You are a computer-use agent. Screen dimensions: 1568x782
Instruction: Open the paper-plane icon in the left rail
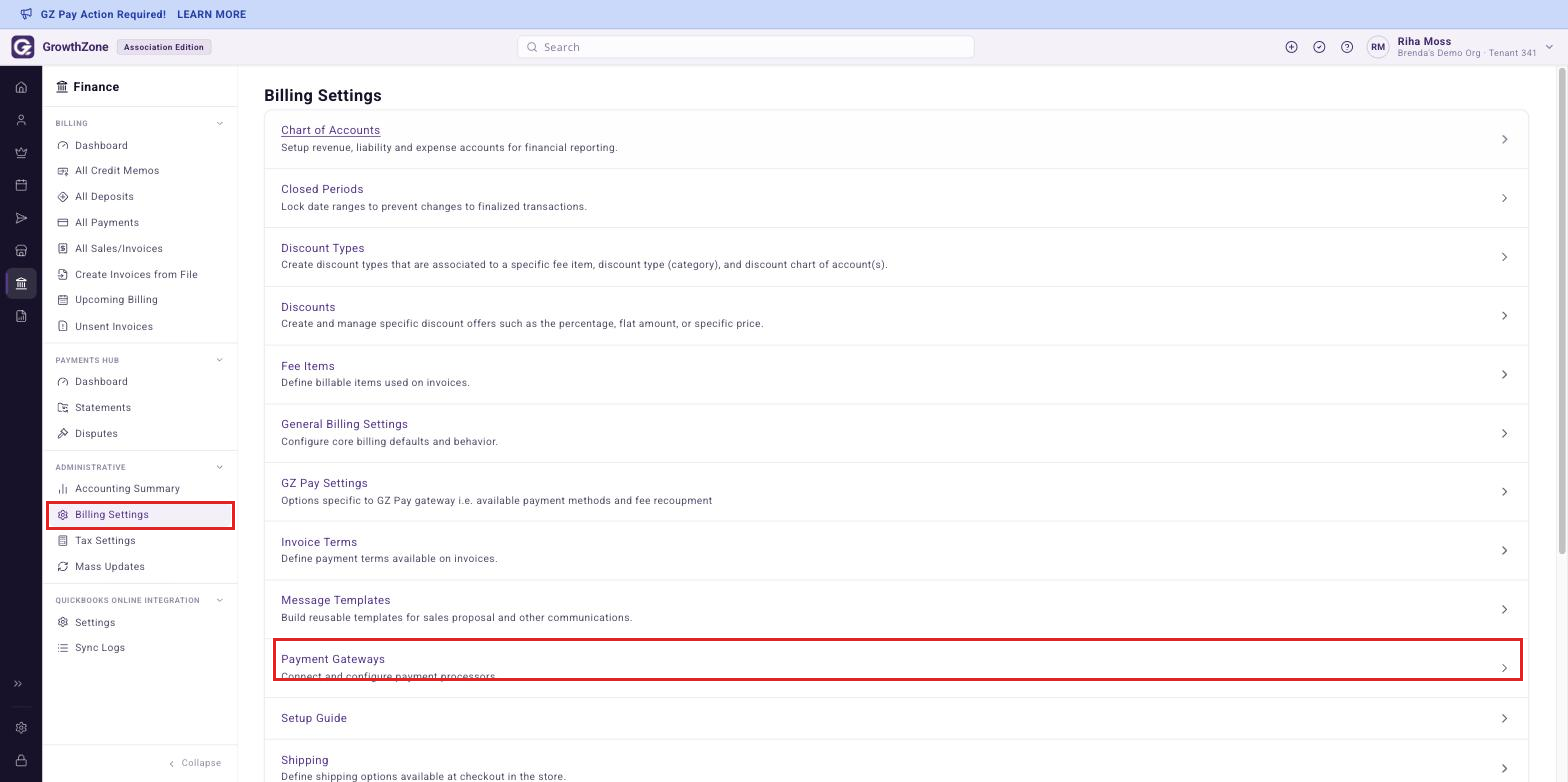point(21,218)
